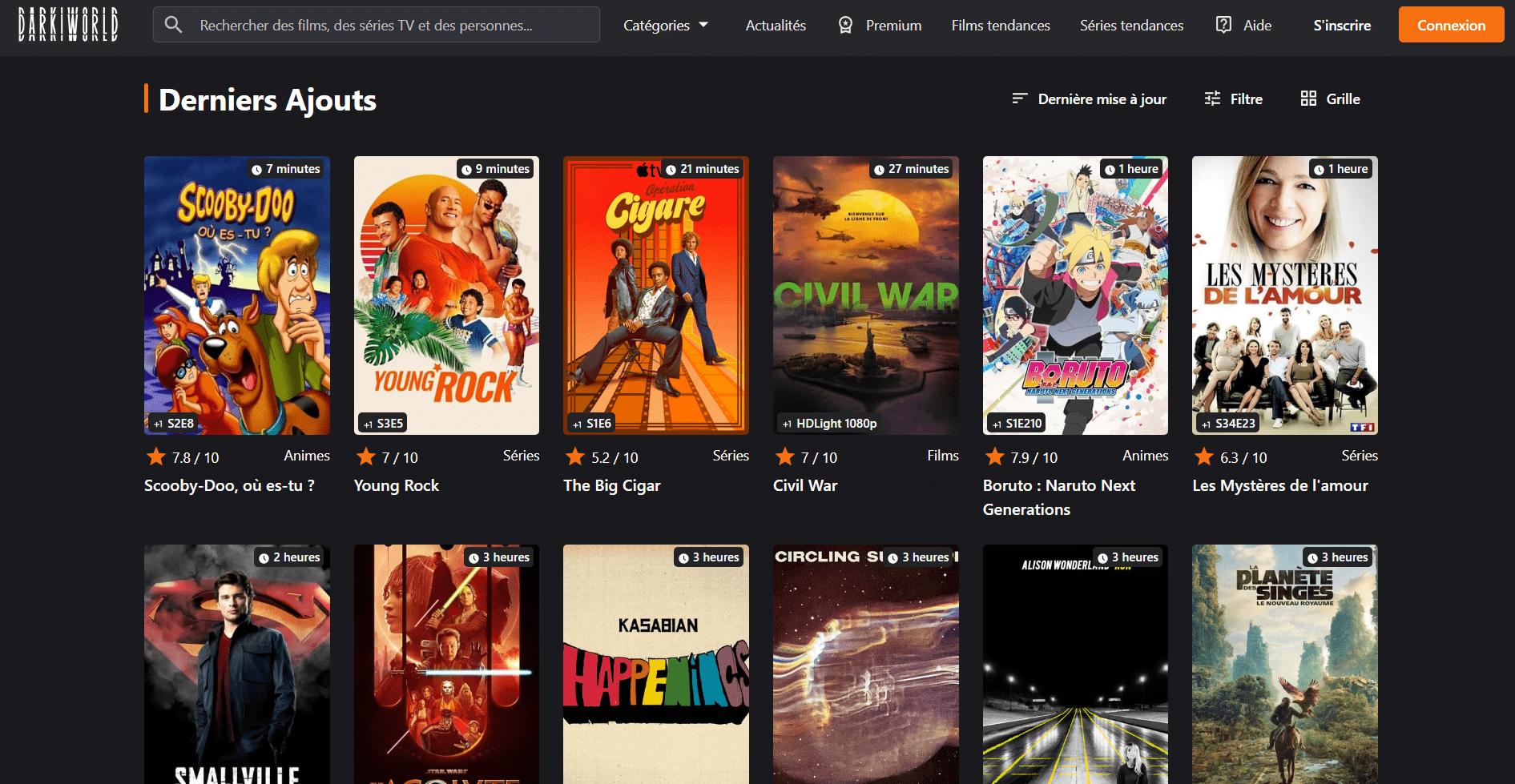1515x784 pixels.
Task: Open Séries tendances page
Action: pos(1131,26)
